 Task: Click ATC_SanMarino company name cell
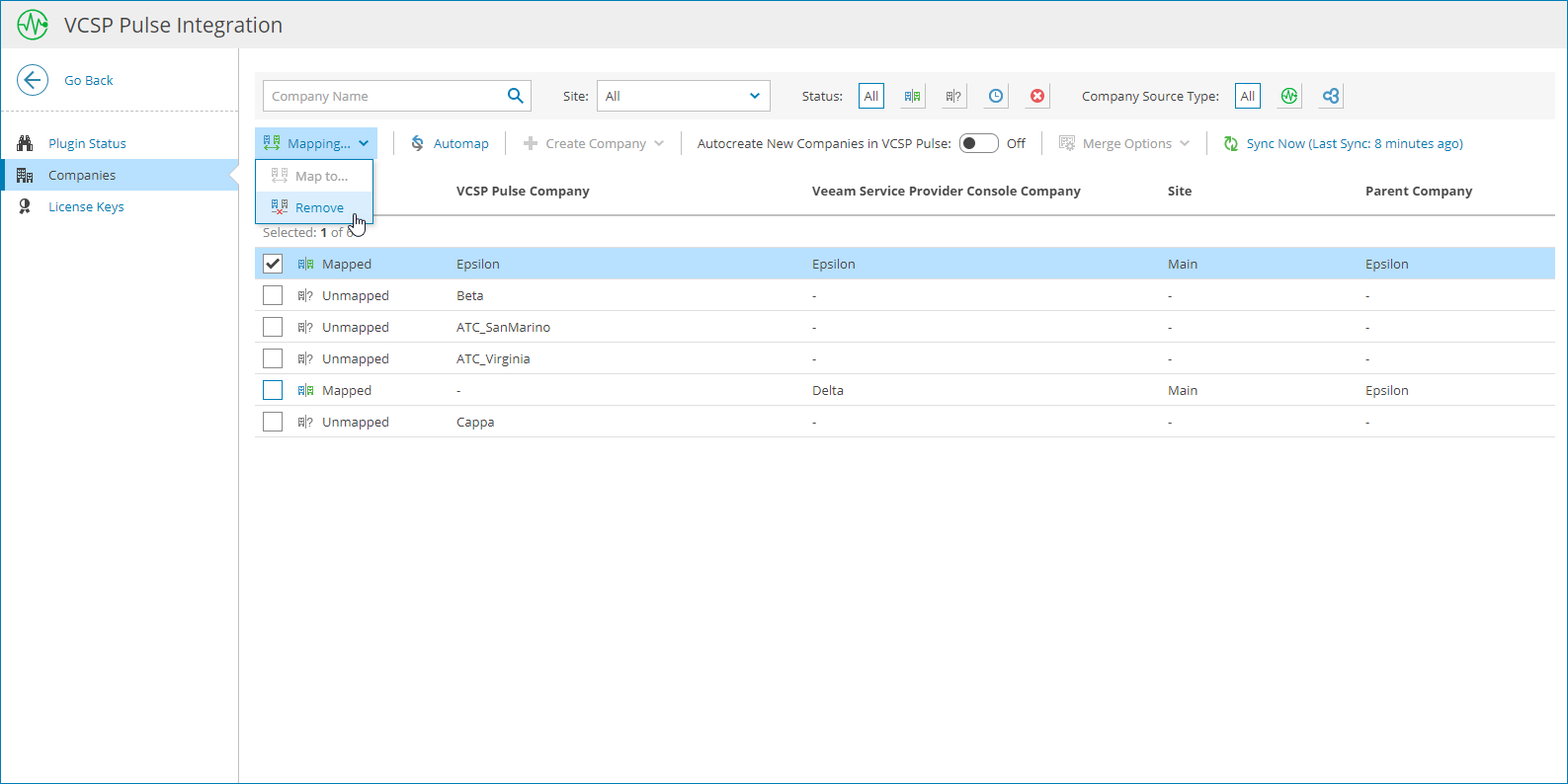[x=503, y=327]
